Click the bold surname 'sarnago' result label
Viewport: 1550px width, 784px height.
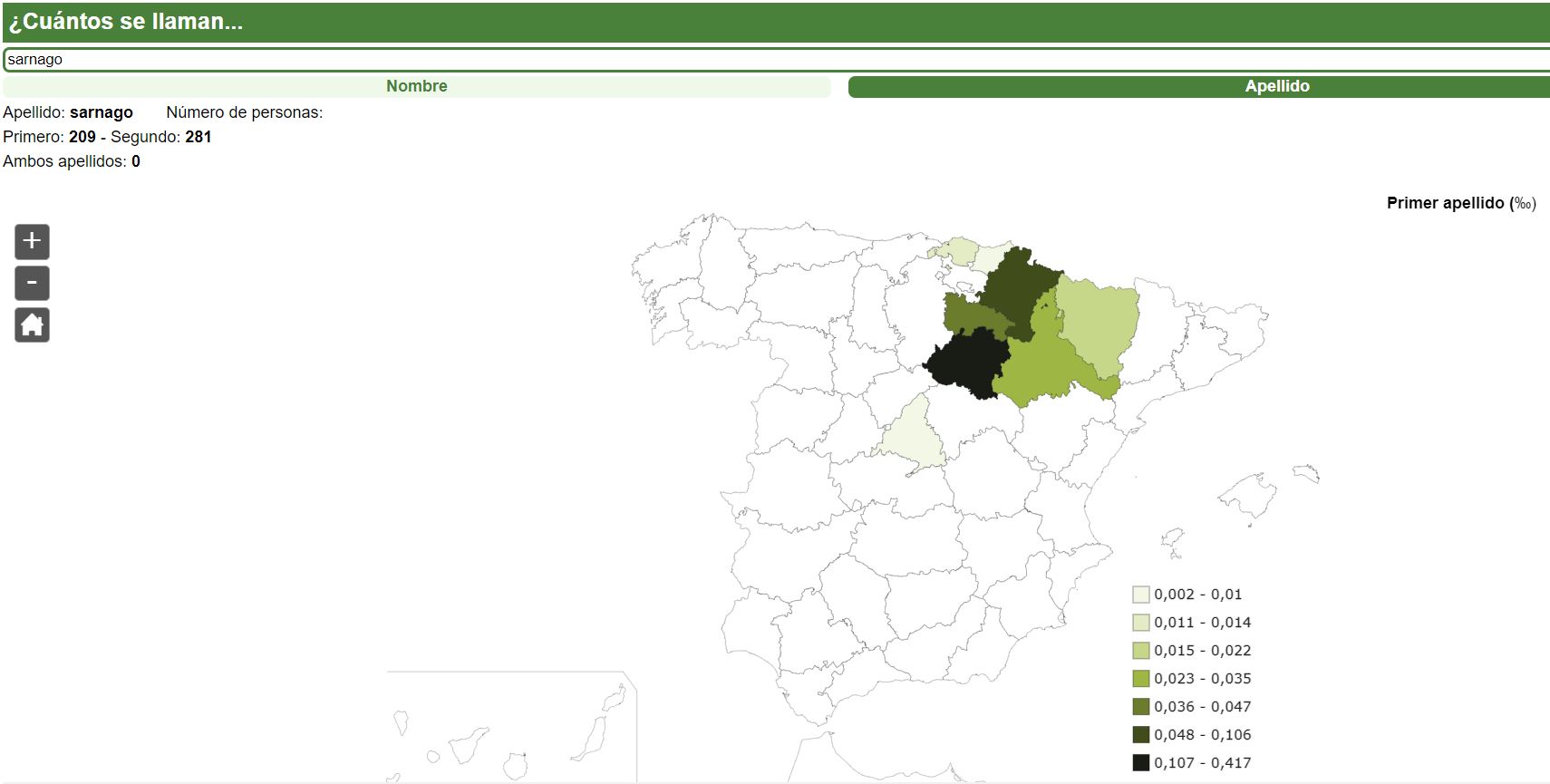tap(102, 112)
